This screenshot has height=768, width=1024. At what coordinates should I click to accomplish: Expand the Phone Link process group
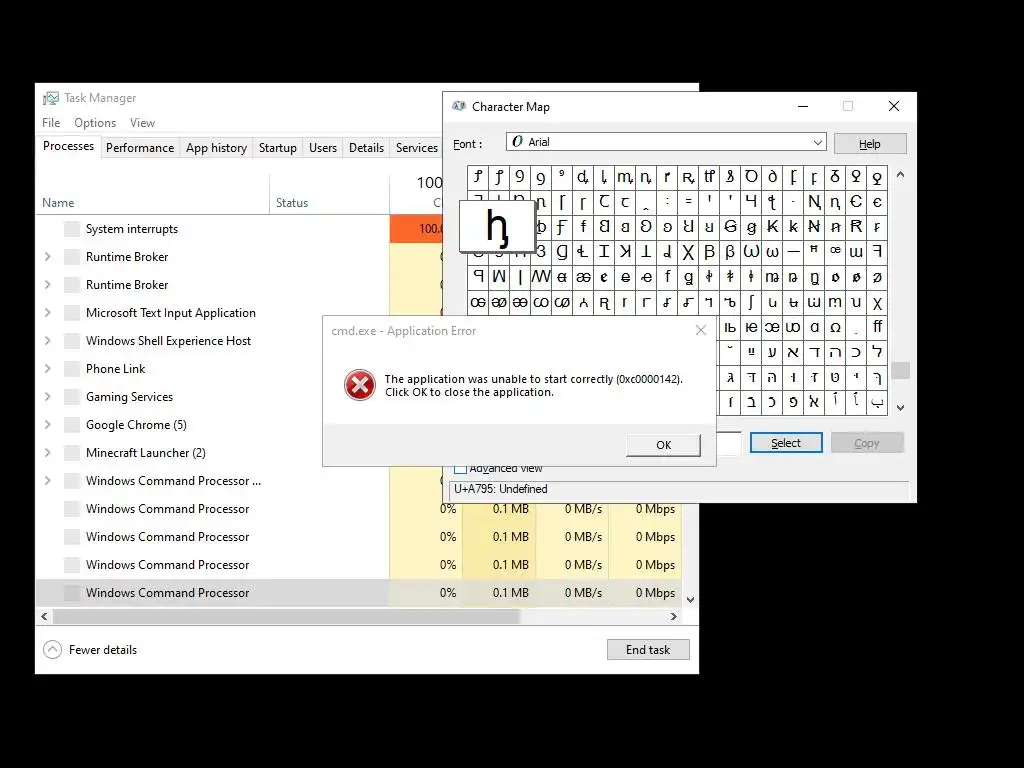click(48, 368)
